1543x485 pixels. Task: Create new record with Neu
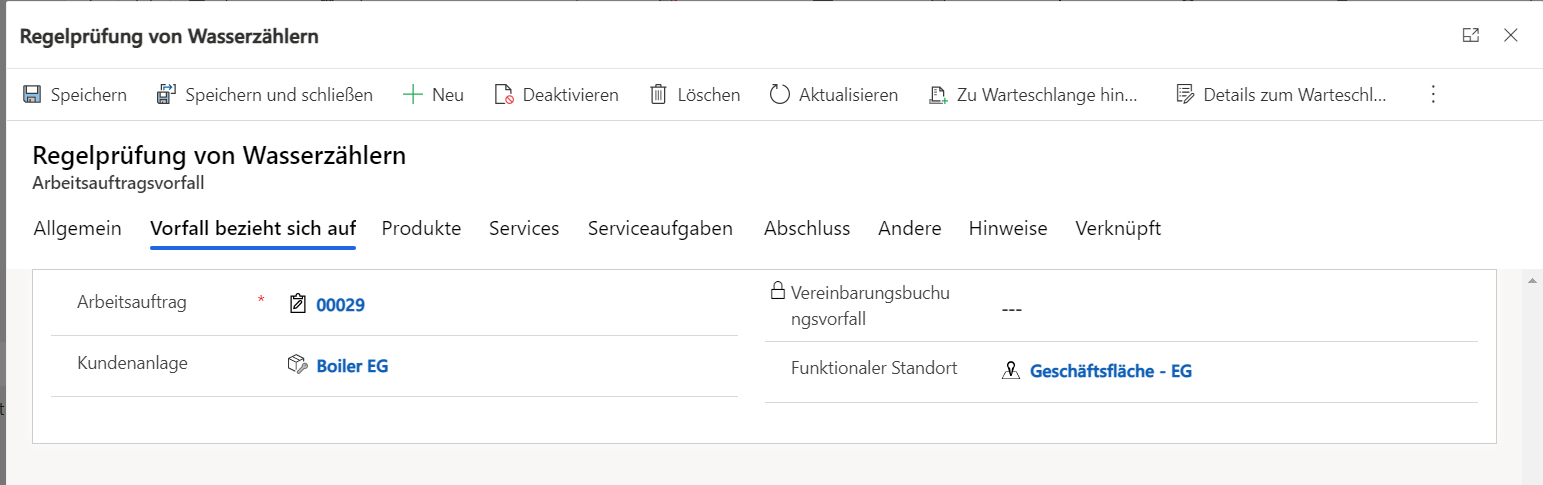(433, 95)
